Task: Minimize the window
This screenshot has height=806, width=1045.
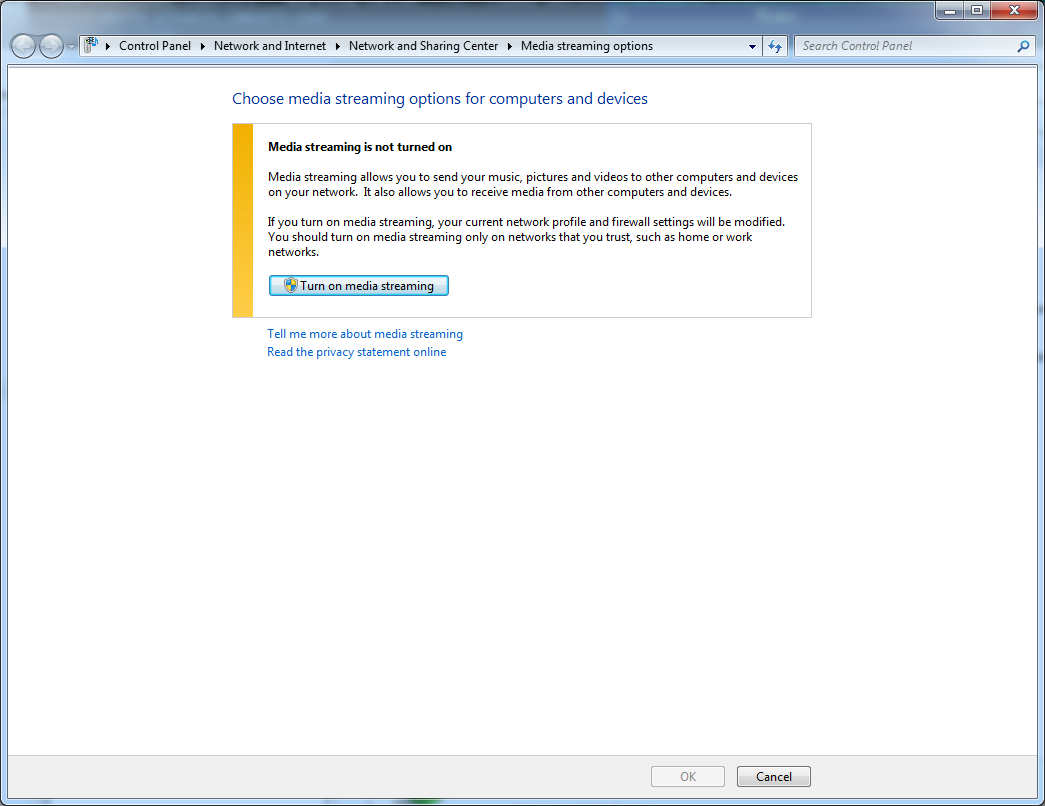Action: [x=950, y=10]
